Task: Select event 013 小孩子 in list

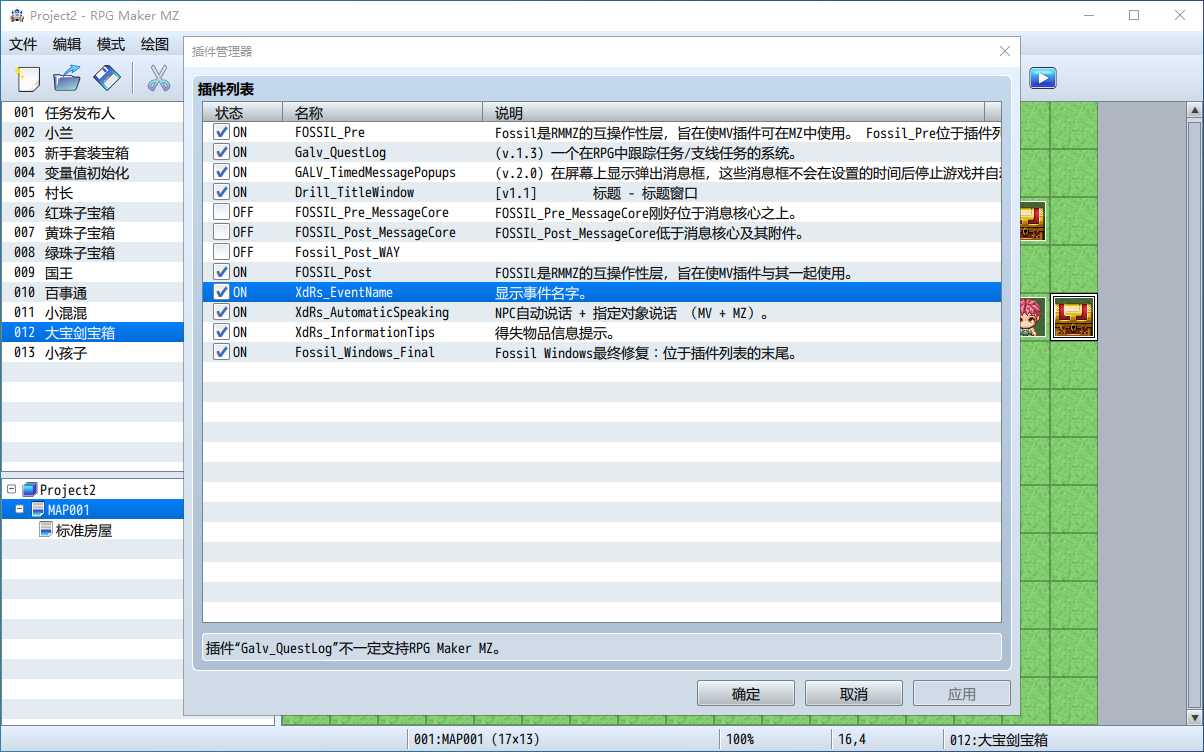Action: pyautogui.click(x=92, y=353)
